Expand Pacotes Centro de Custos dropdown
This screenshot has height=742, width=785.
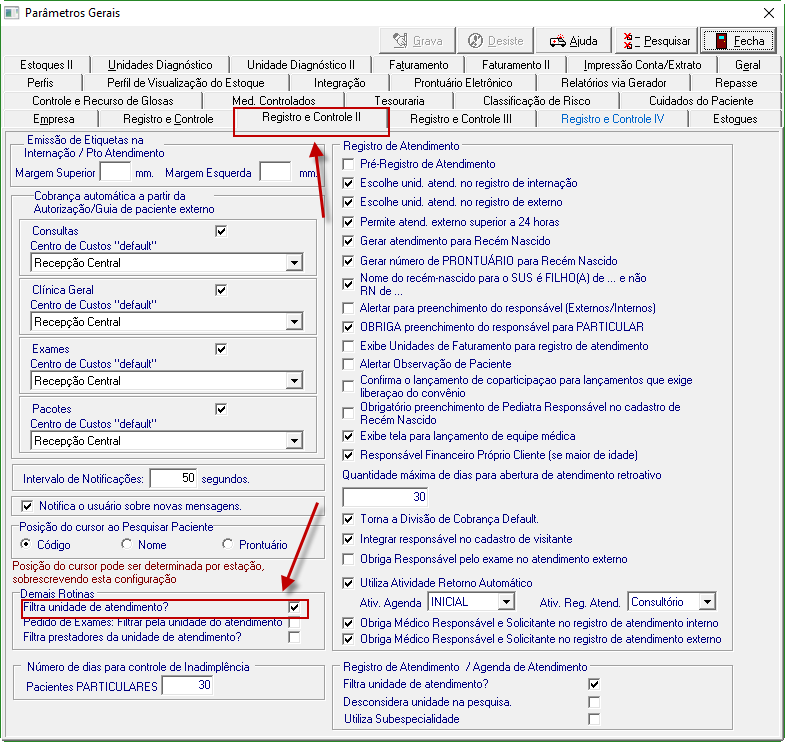294,441
